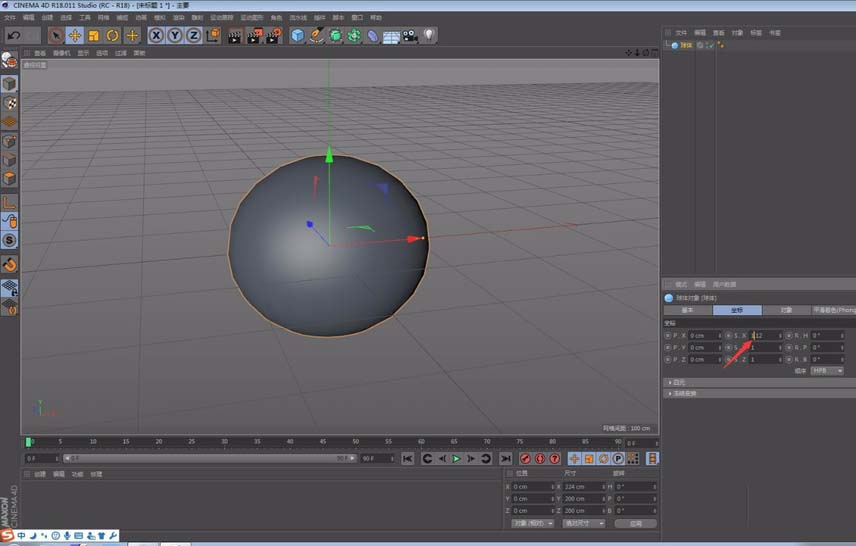Select the Rotate tool in top toolbar

tap(113, 36)
